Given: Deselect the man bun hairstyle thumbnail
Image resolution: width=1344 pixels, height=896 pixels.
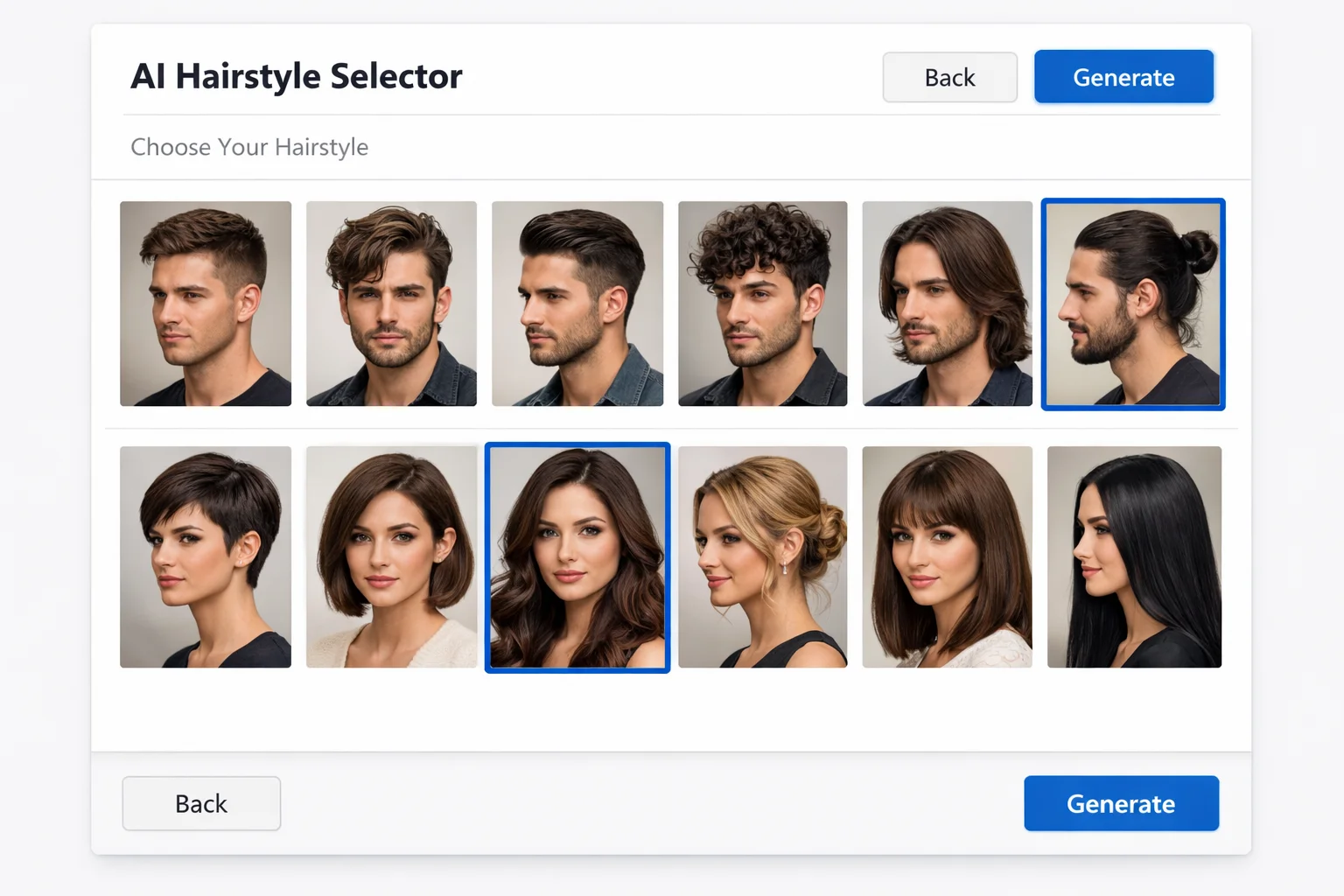Looking at the screenshot, I should 1133,304.
